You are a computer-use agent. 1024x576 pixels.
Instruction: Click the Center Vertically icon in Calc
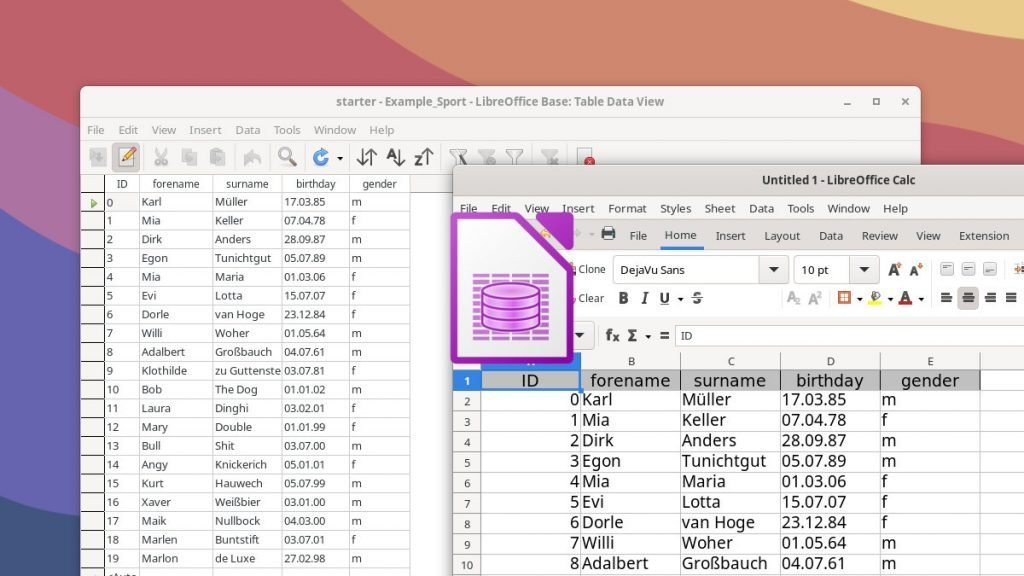pyautogui.click(x=968, y=269)
